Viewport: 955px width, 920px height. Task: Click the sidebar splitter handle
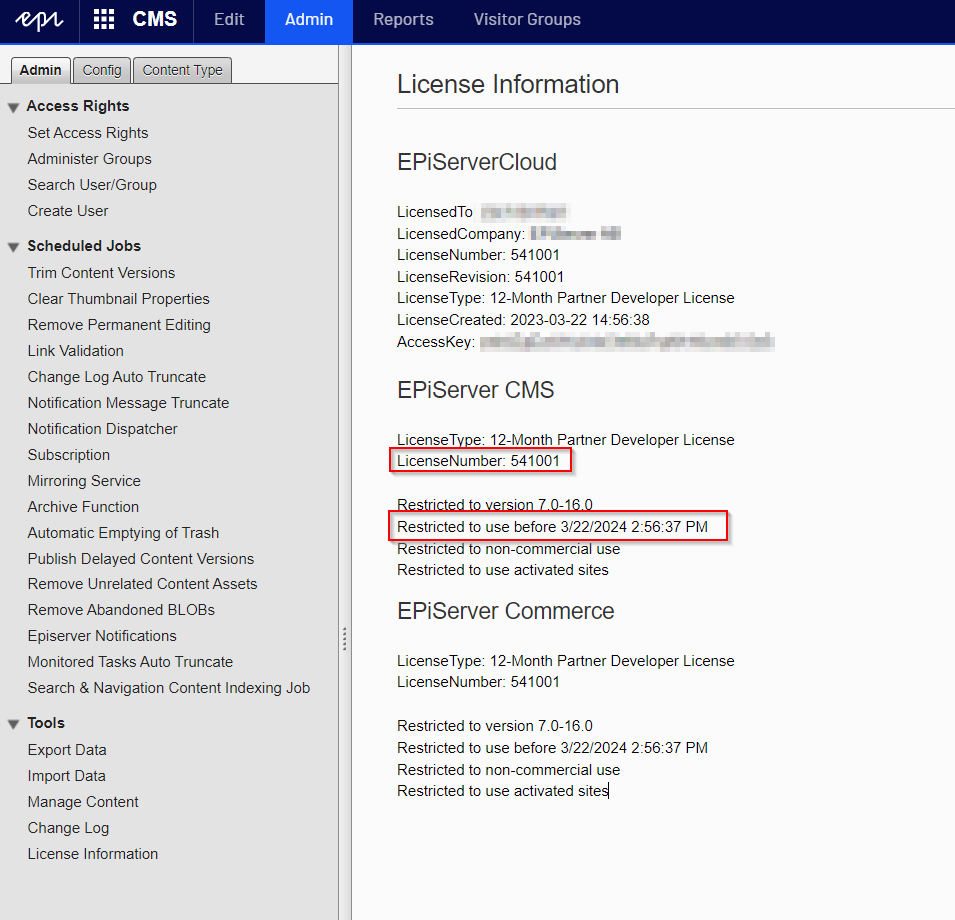click(345, 639)
